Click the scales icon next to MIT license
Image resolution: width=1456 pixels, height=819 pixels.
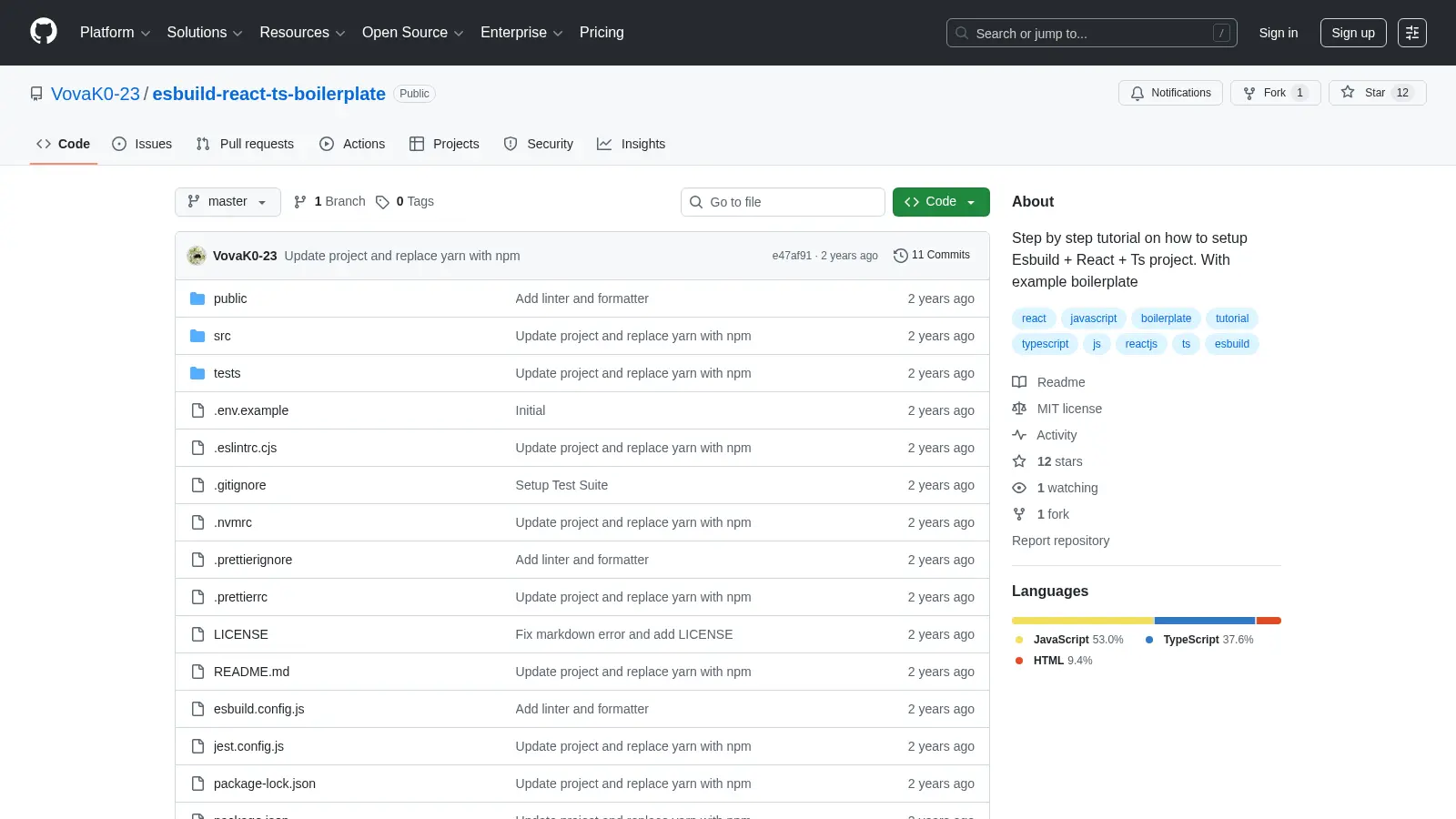click(1019, 409)
